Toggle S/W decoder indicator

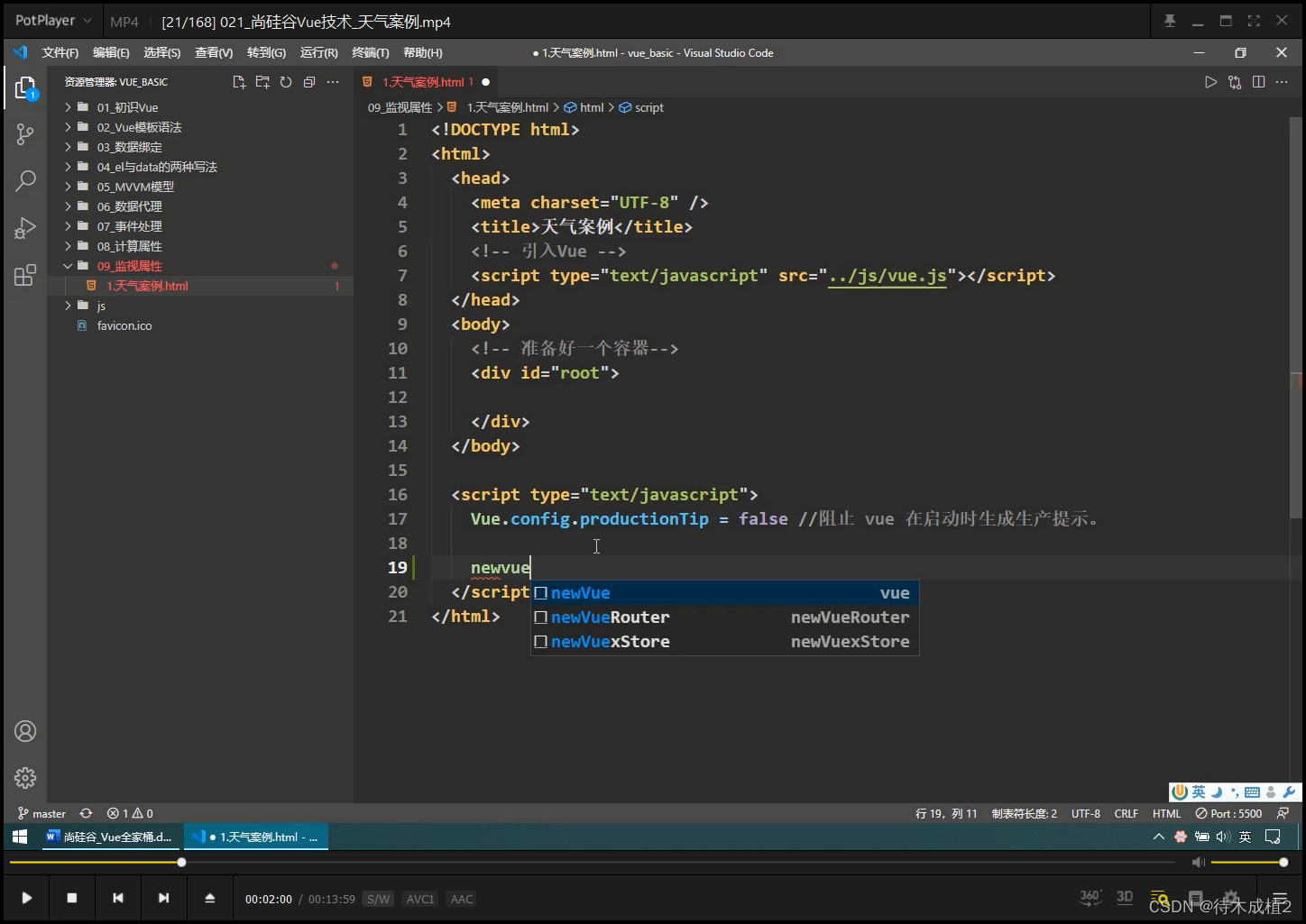click(378, 899)
